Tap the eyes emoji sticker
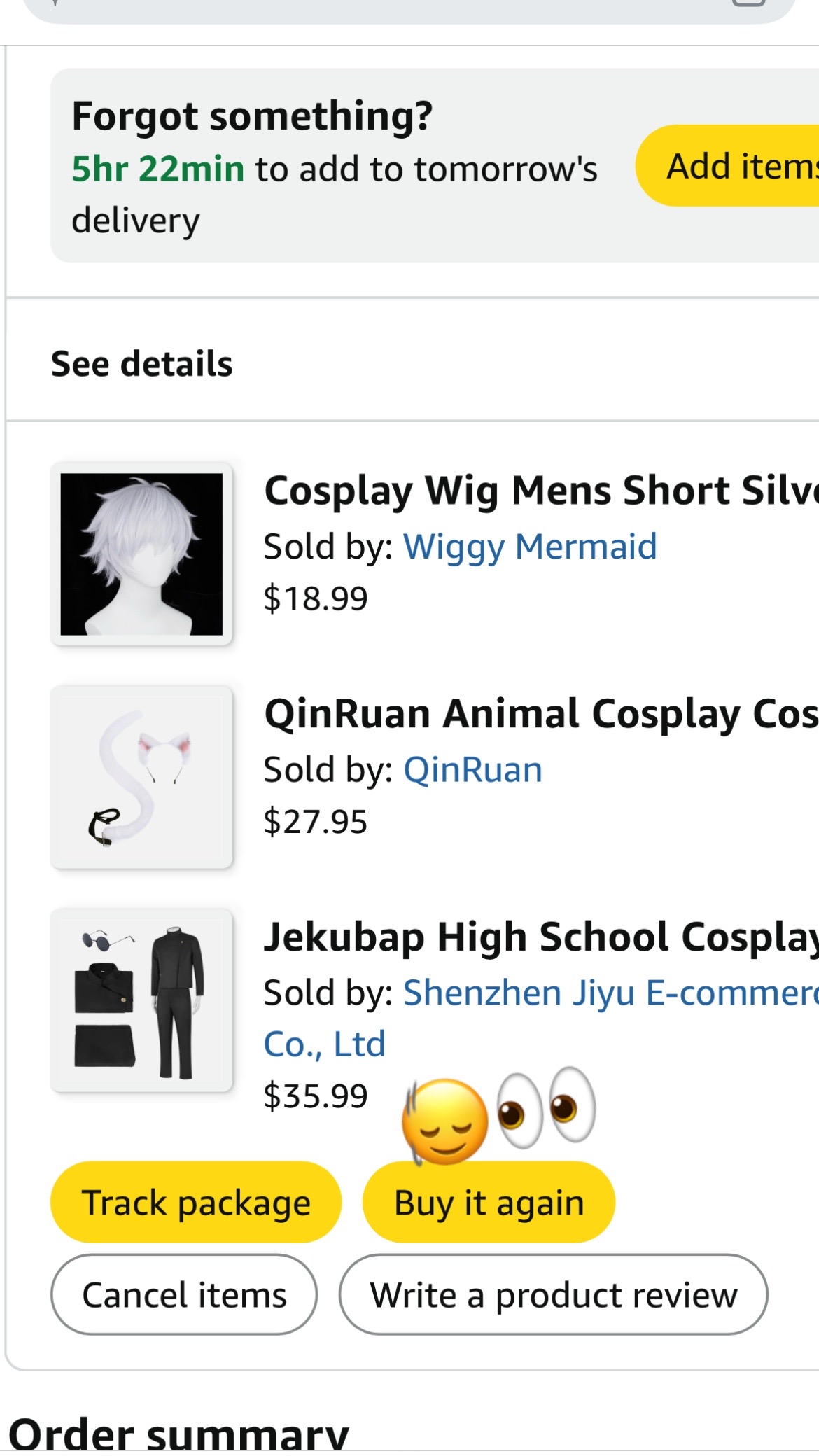Viewport: 819px width, 1456px height. 546,1107
